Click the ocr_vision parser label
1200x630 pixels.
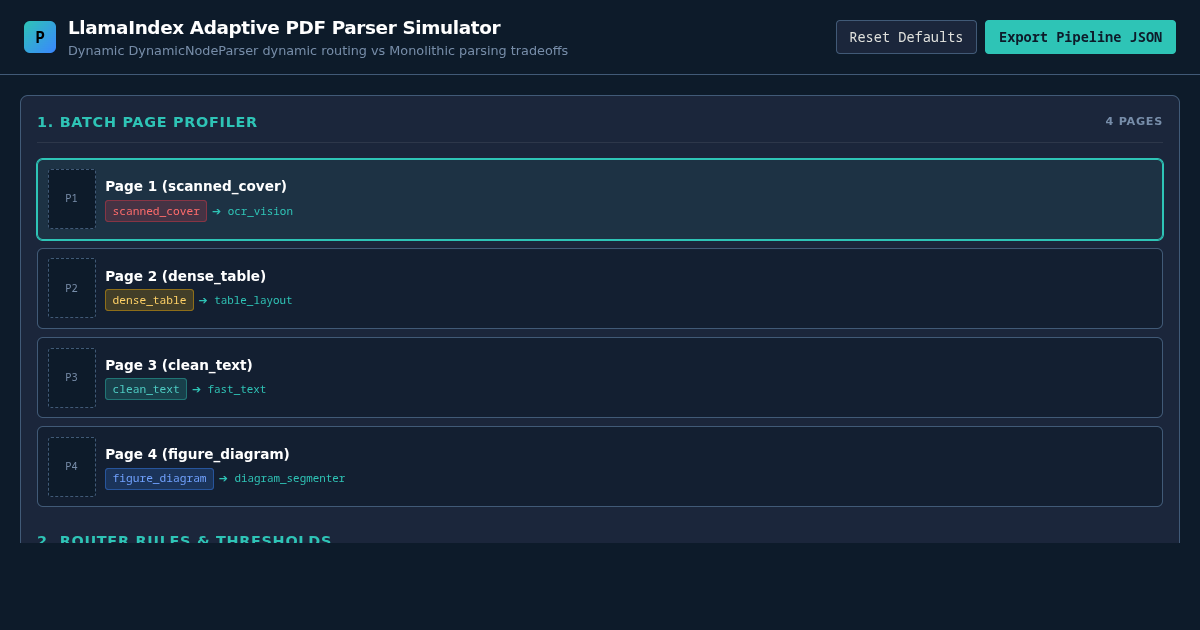click(260, 211)
